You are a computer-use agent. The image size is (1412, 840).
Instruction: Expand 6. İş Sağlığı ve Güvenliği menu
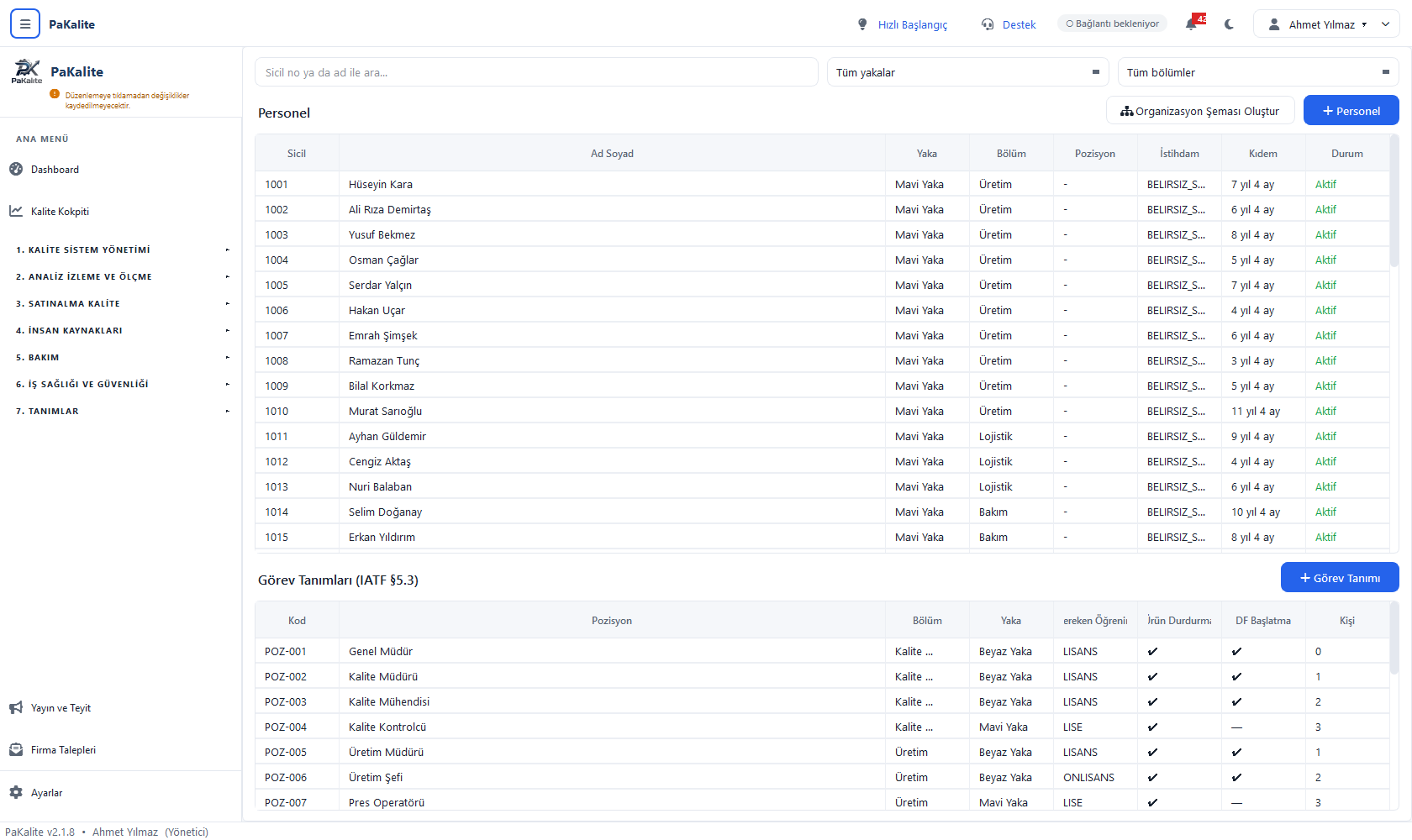click(122, 384)
